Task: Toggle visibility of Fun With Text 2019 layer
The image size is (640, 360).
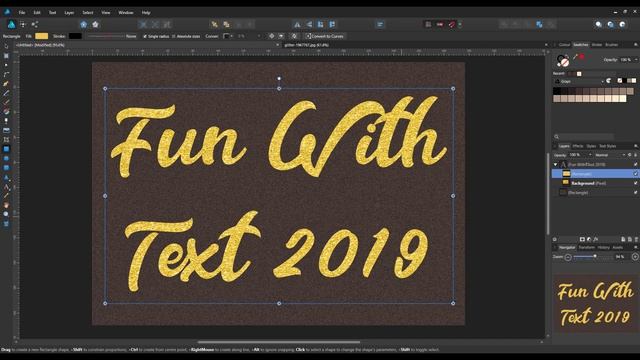Action: (636, 164)
